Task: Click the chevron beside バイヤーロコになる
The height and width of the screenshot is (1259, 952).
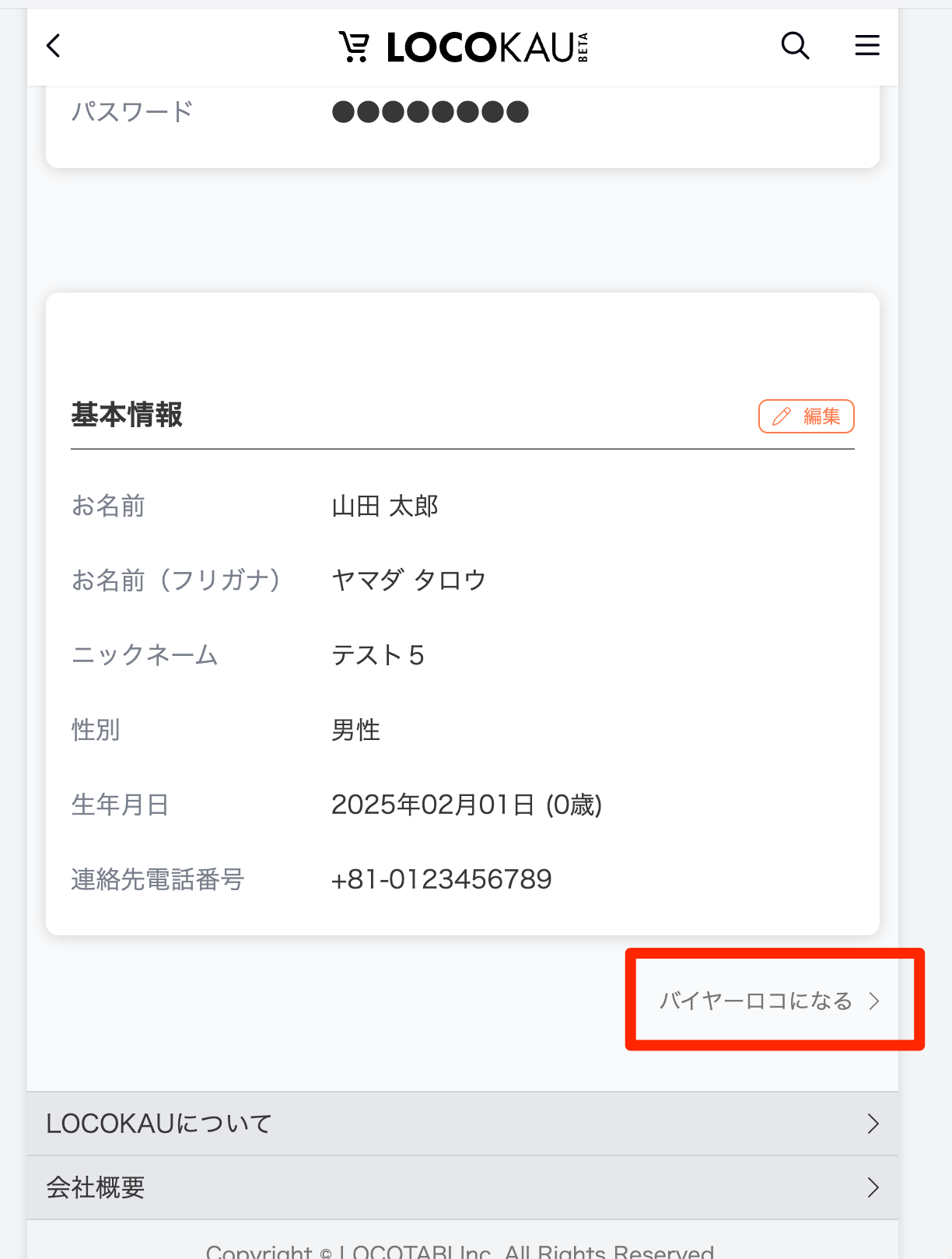Action: (x=875, y=1001)
